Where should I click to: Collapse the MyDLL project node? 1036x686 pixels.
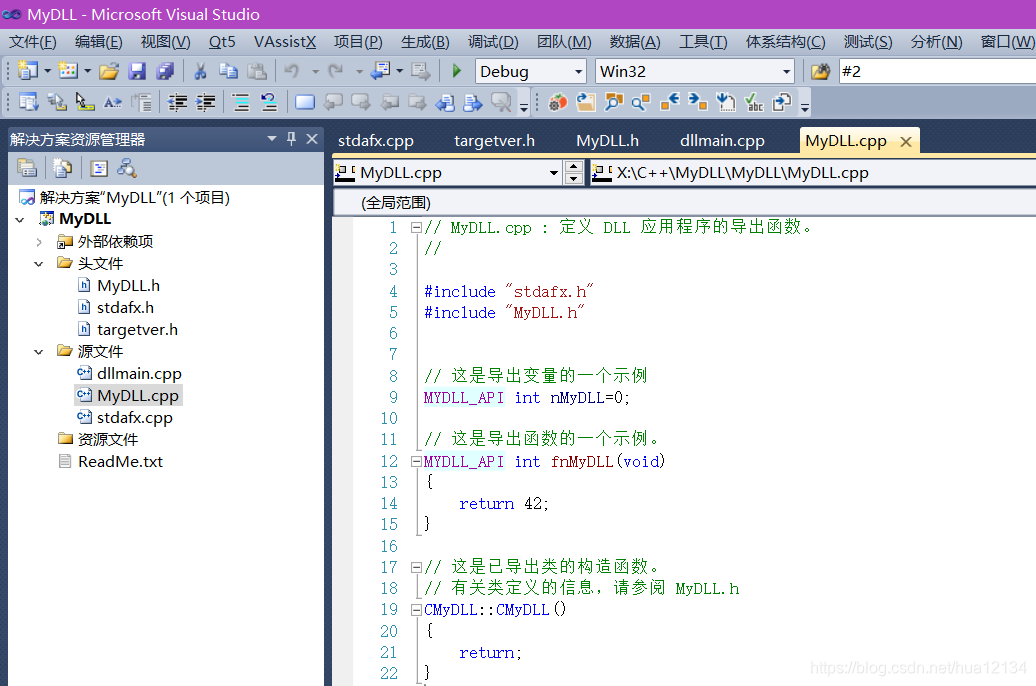click(x=20, y=219)
